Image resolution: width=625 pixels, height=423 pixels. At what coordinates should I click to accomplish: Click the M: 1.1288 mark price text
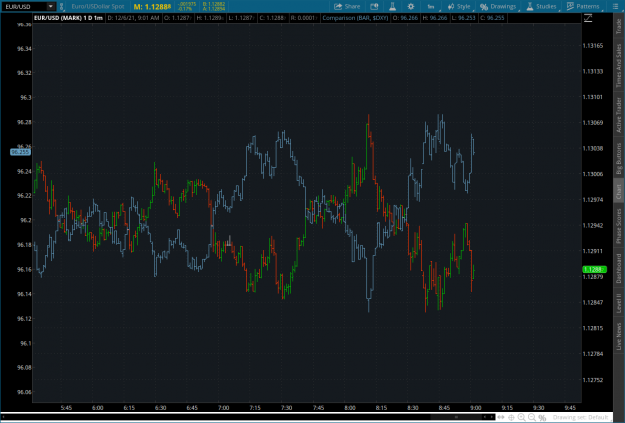tap(152, 6)
